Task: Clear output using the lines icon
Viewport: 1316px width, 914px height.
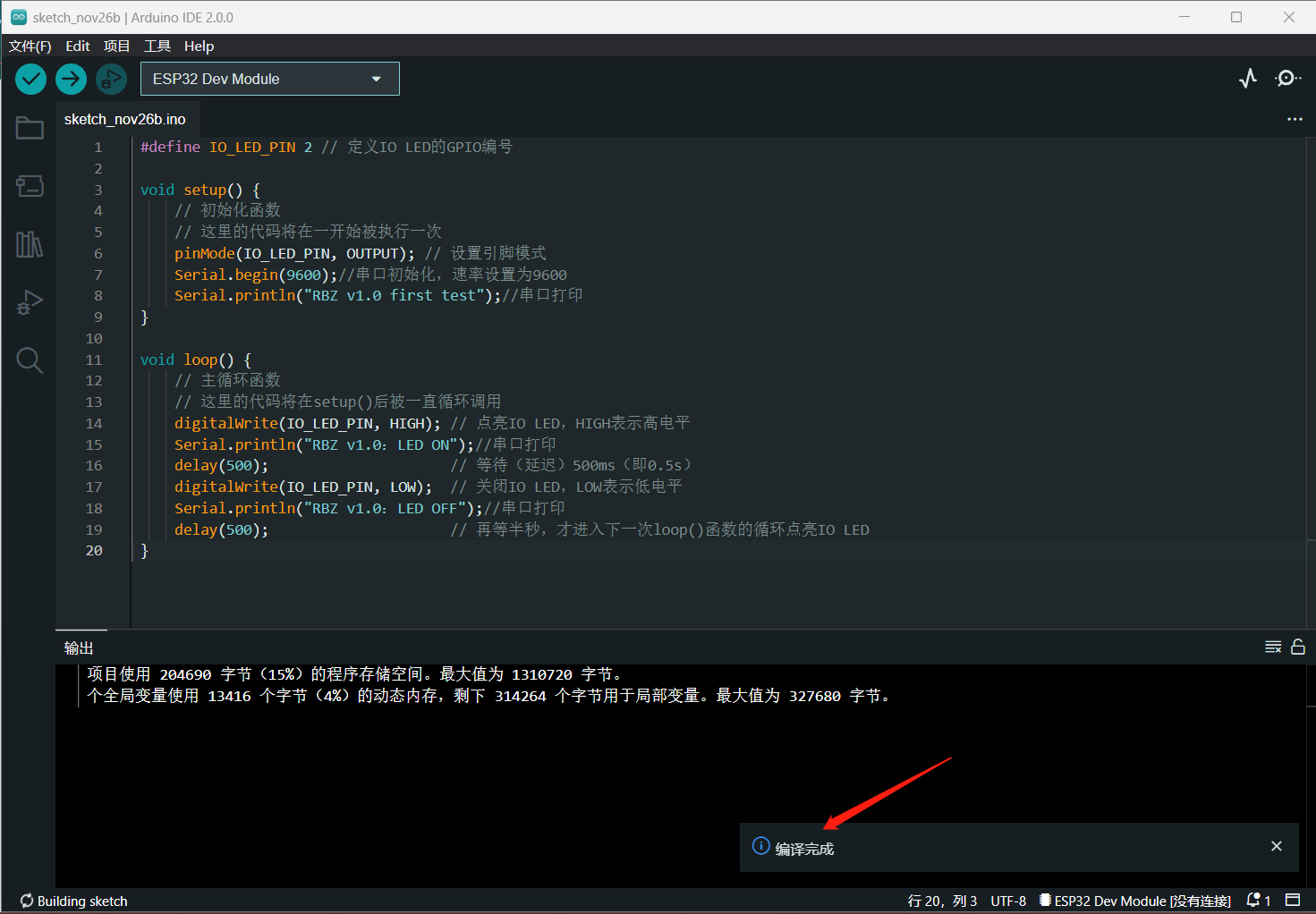Action: coord(1273,647)
